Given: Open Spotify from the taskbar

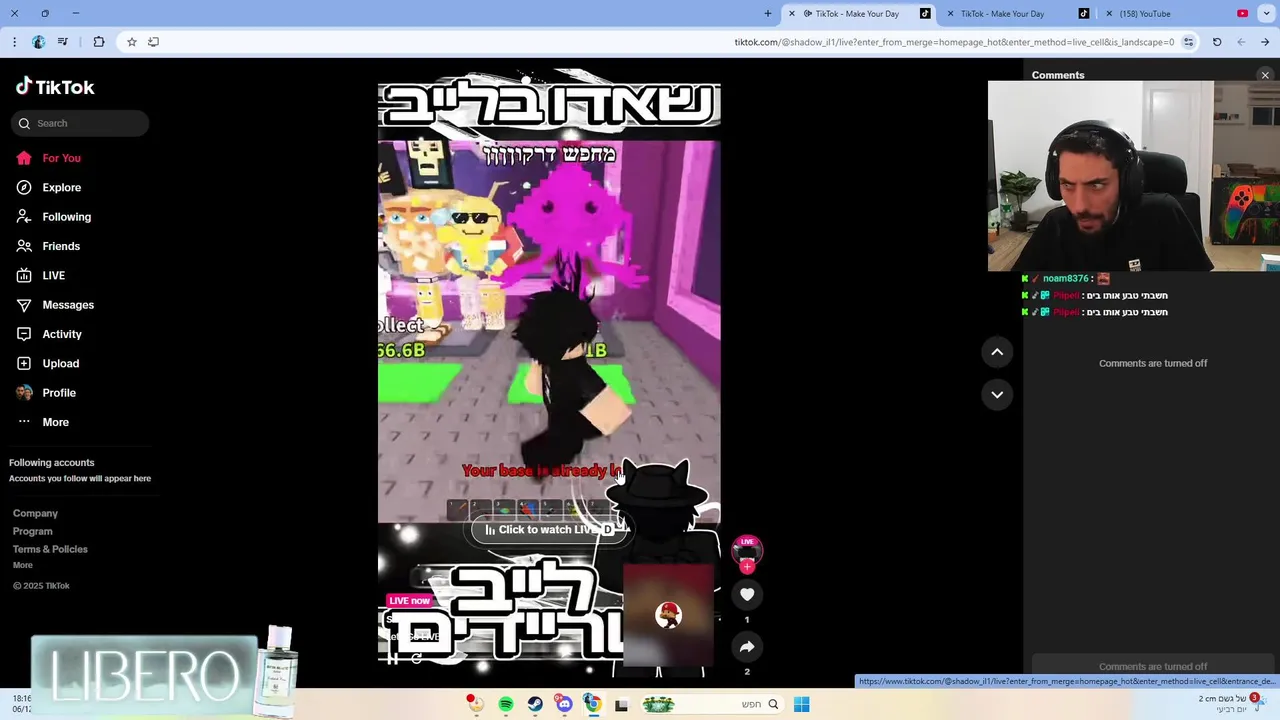Looking at the screenshot, I should click(506, 704).
